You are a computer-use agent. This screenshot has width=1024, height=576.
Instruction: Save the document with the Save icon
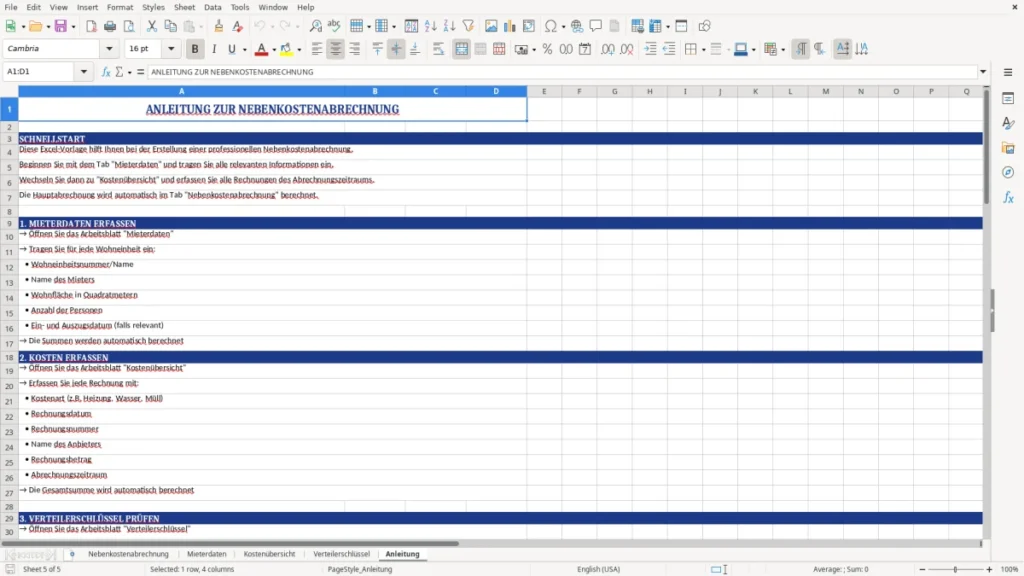[61, 26]
